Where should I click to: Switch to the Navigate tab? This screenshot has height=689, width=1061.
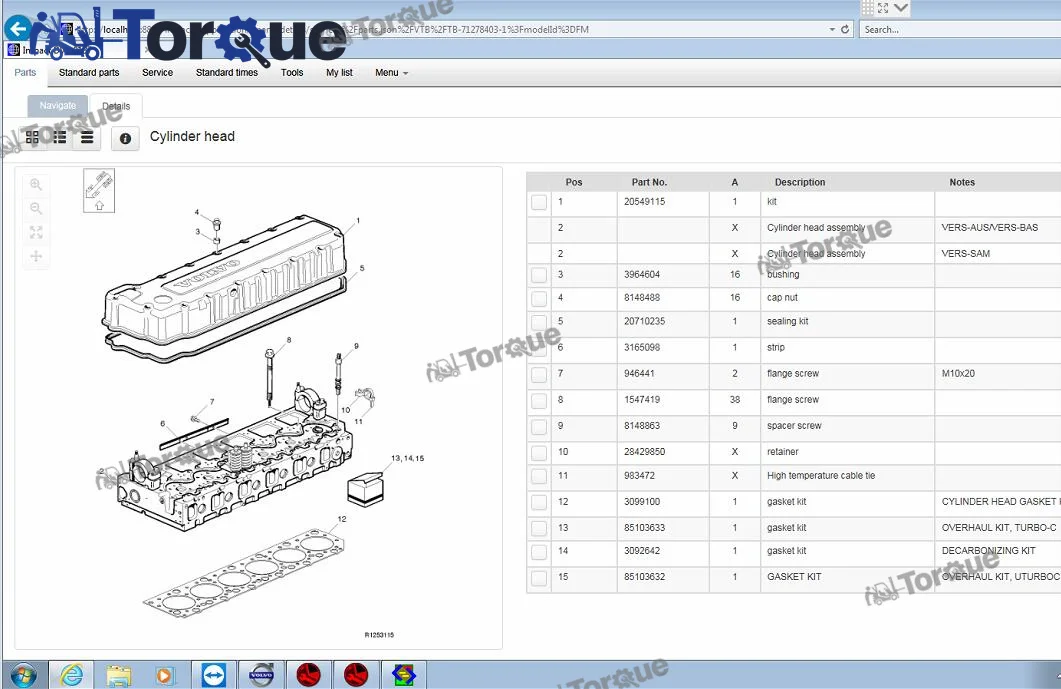coord(58,106)
